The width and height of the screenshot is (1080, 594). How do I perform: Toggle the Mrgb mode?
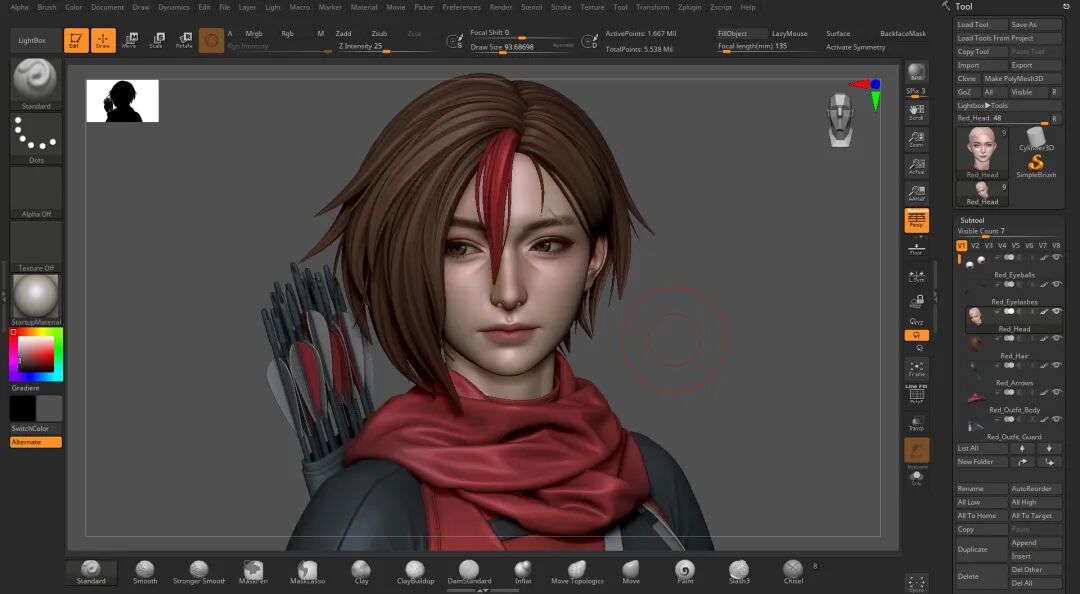253,33
